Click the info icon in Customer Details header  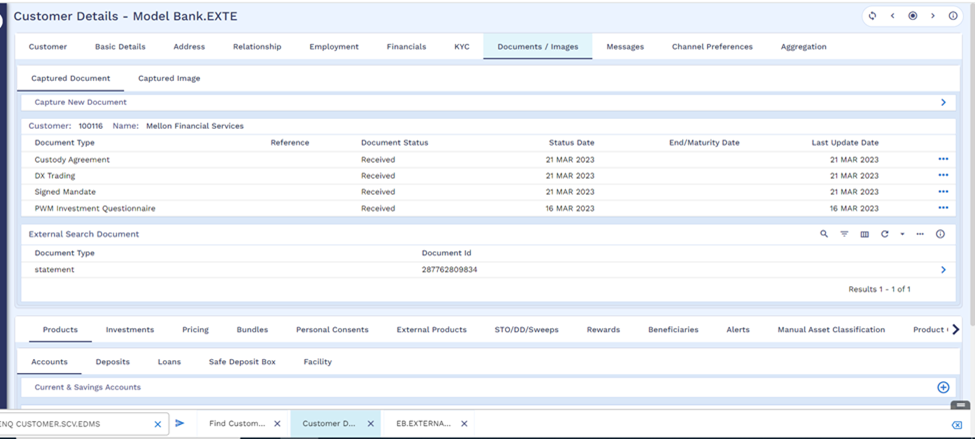pyautogui.click(x=953, y=16)
